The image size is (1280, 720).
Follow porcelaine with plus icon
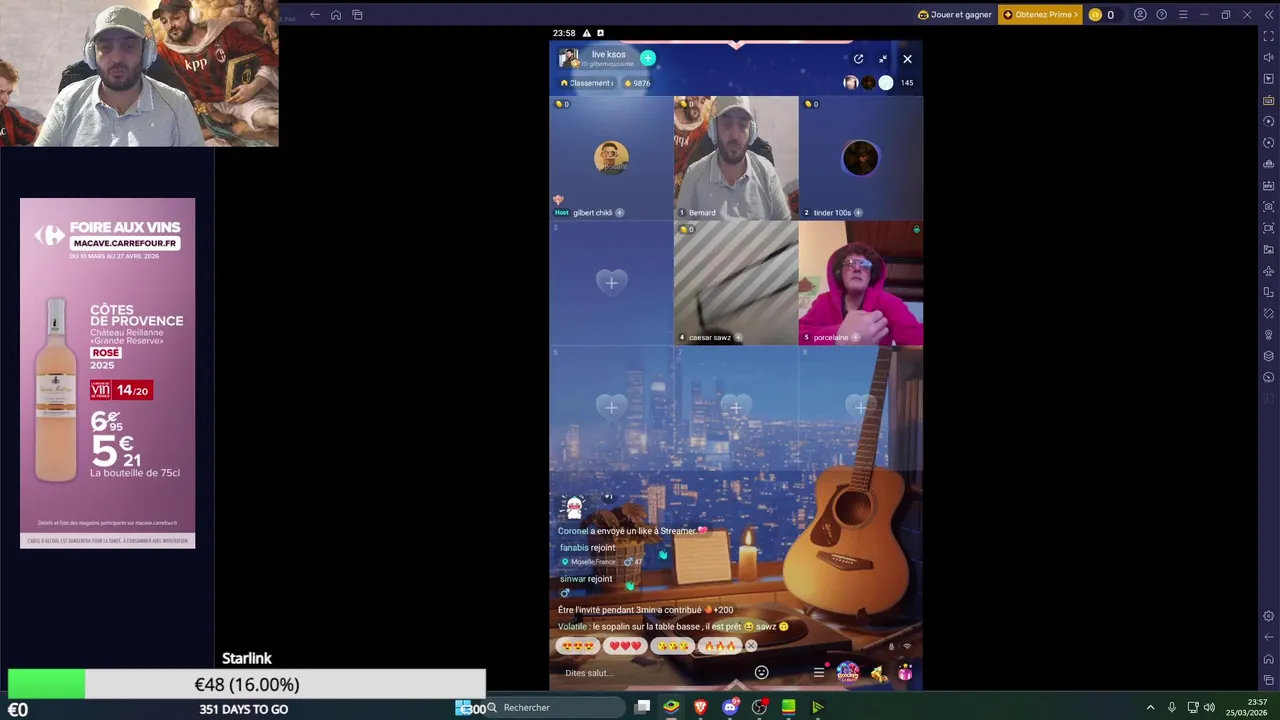coord(855,338)
